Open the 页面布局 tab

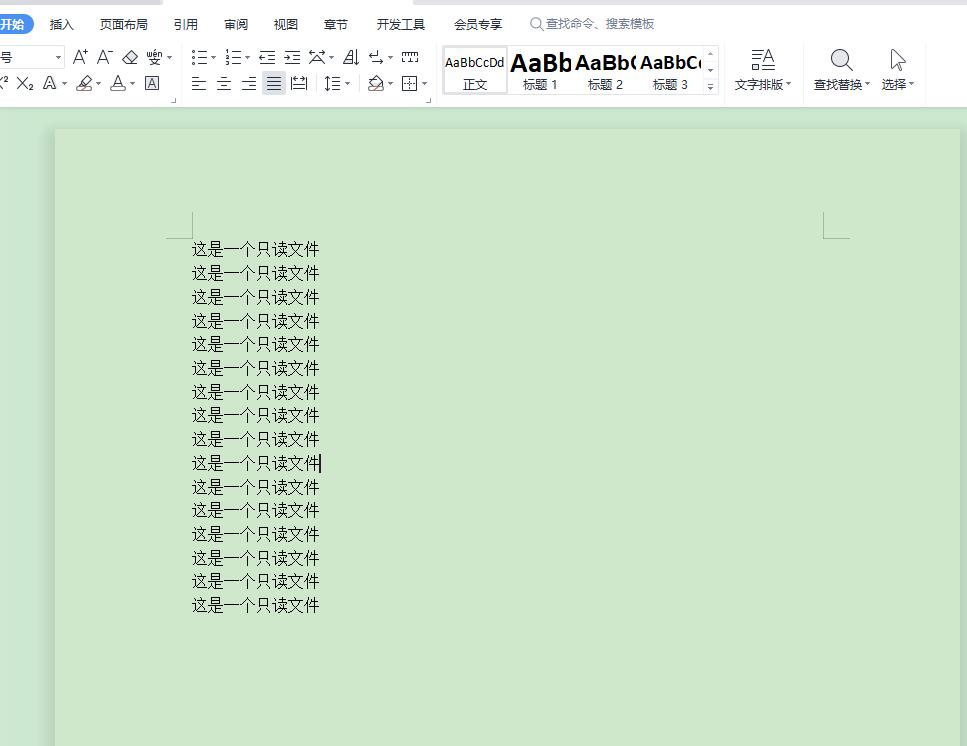(124, 25)
